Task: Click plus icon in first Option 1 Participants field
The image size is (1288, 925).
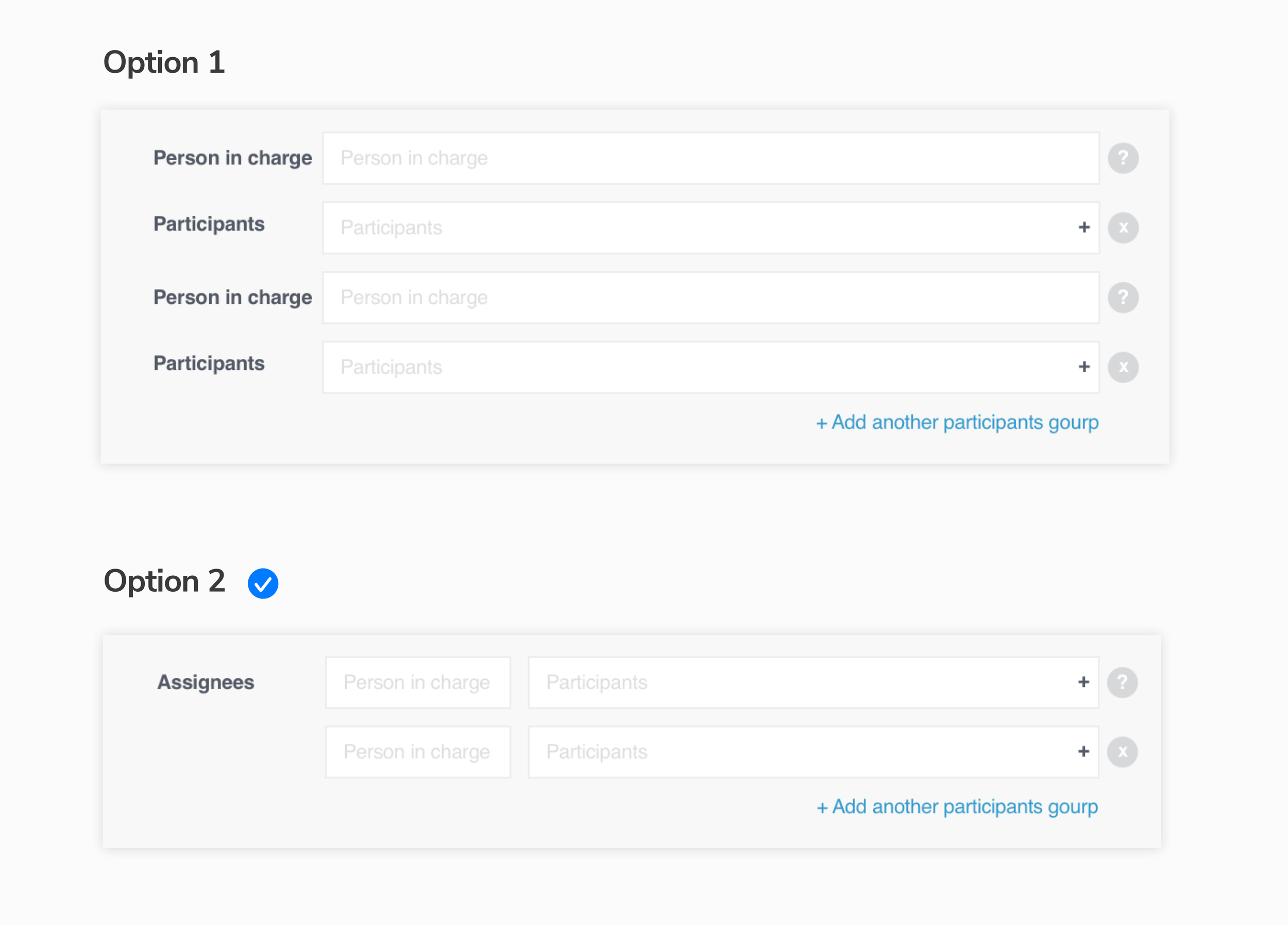Action: (x=1083, y=228)
